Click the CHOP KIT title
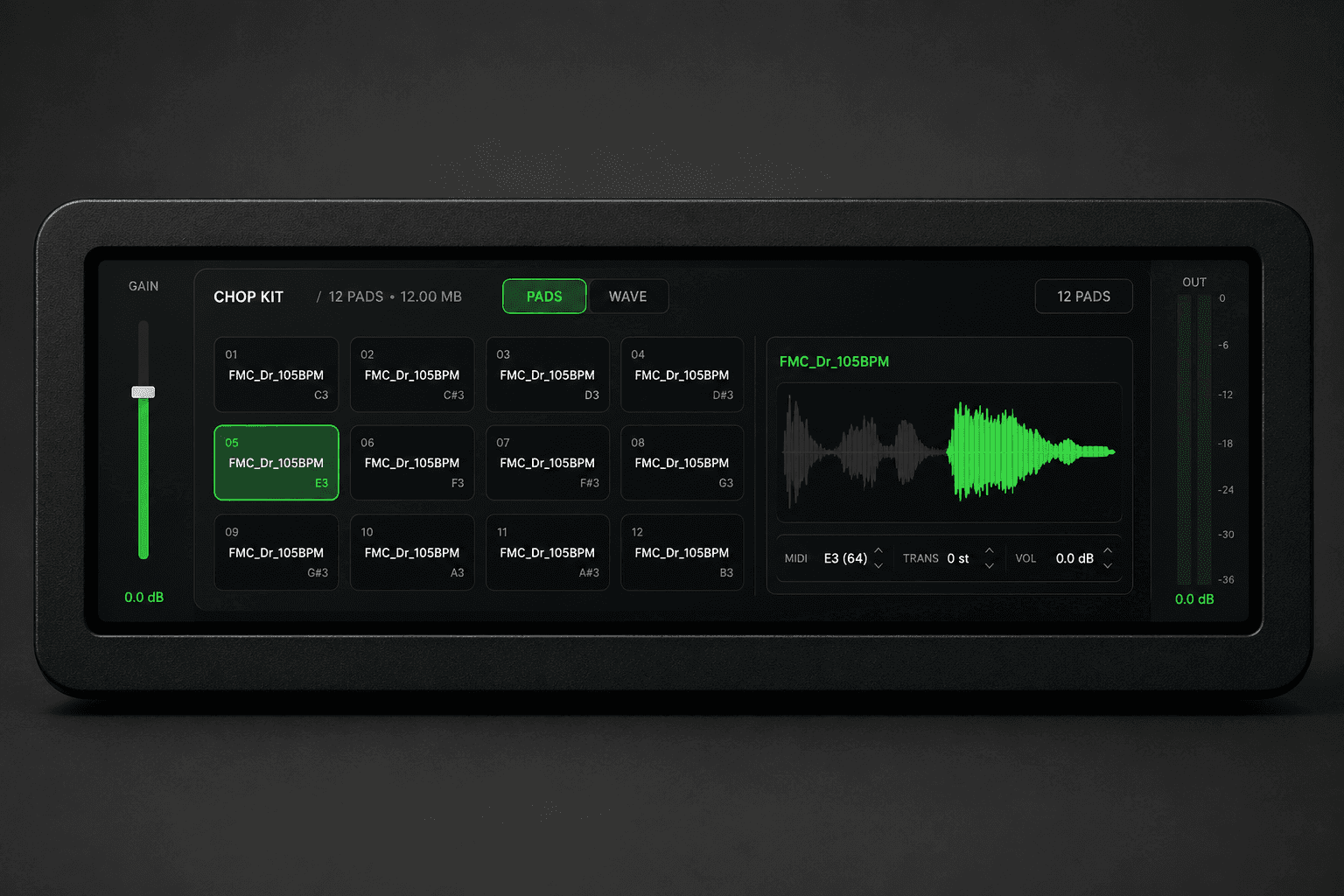This screenshot has width=1344, height=896. [248, 297]
